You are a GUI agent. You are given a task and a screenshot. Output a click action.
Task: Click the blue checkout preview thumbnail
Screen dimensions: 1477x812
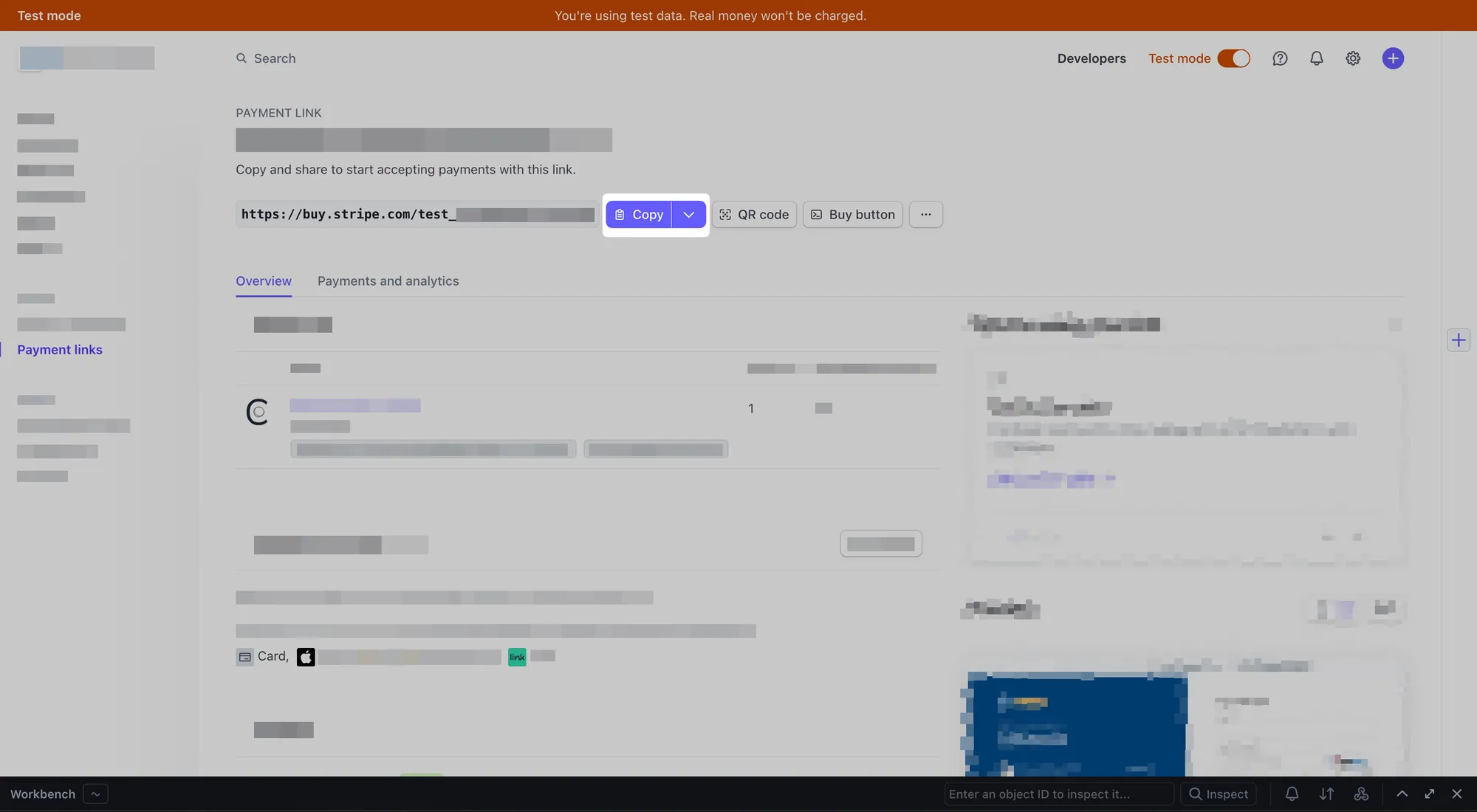[x=1077, y=725]
